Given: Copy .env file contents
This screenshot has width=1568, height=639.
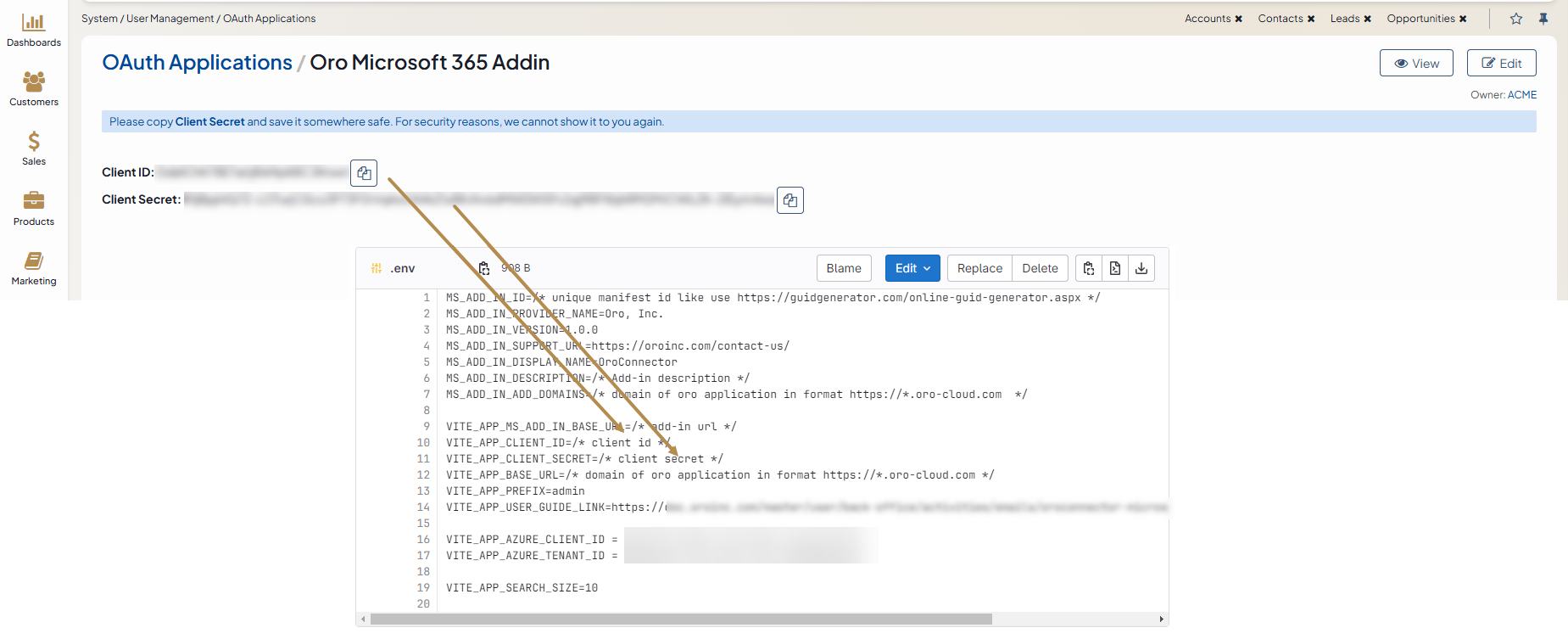Looking at the screenshot, I should pos(1089,268).
